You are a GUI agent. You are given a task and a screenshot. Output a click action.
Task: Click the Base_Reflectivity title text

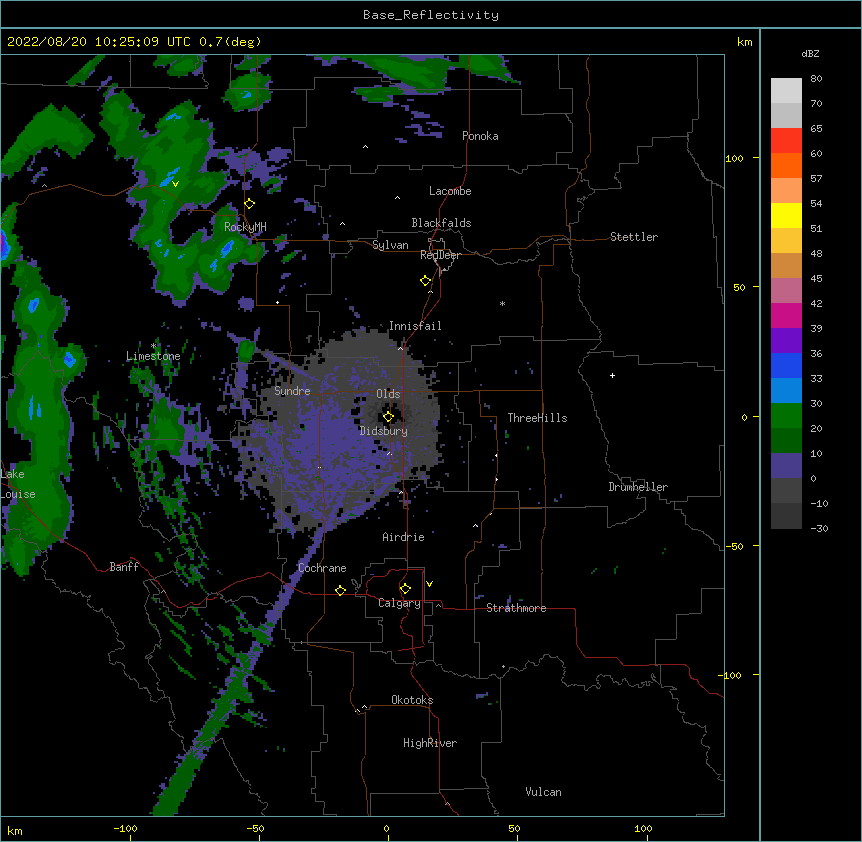431,15
